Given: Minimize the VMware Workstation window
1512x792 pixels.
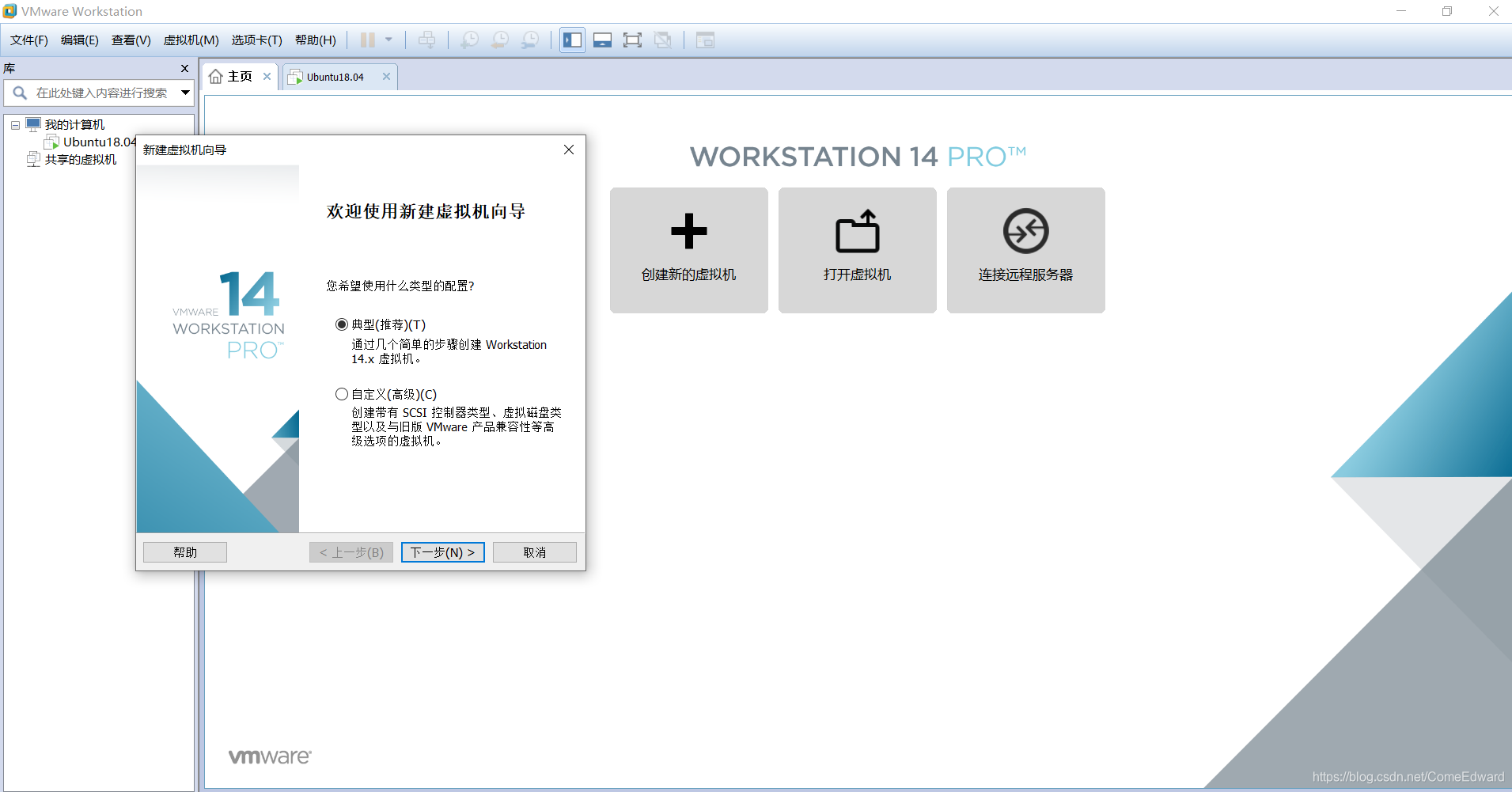Looking at the screenshot, I should pos(1401,11).
